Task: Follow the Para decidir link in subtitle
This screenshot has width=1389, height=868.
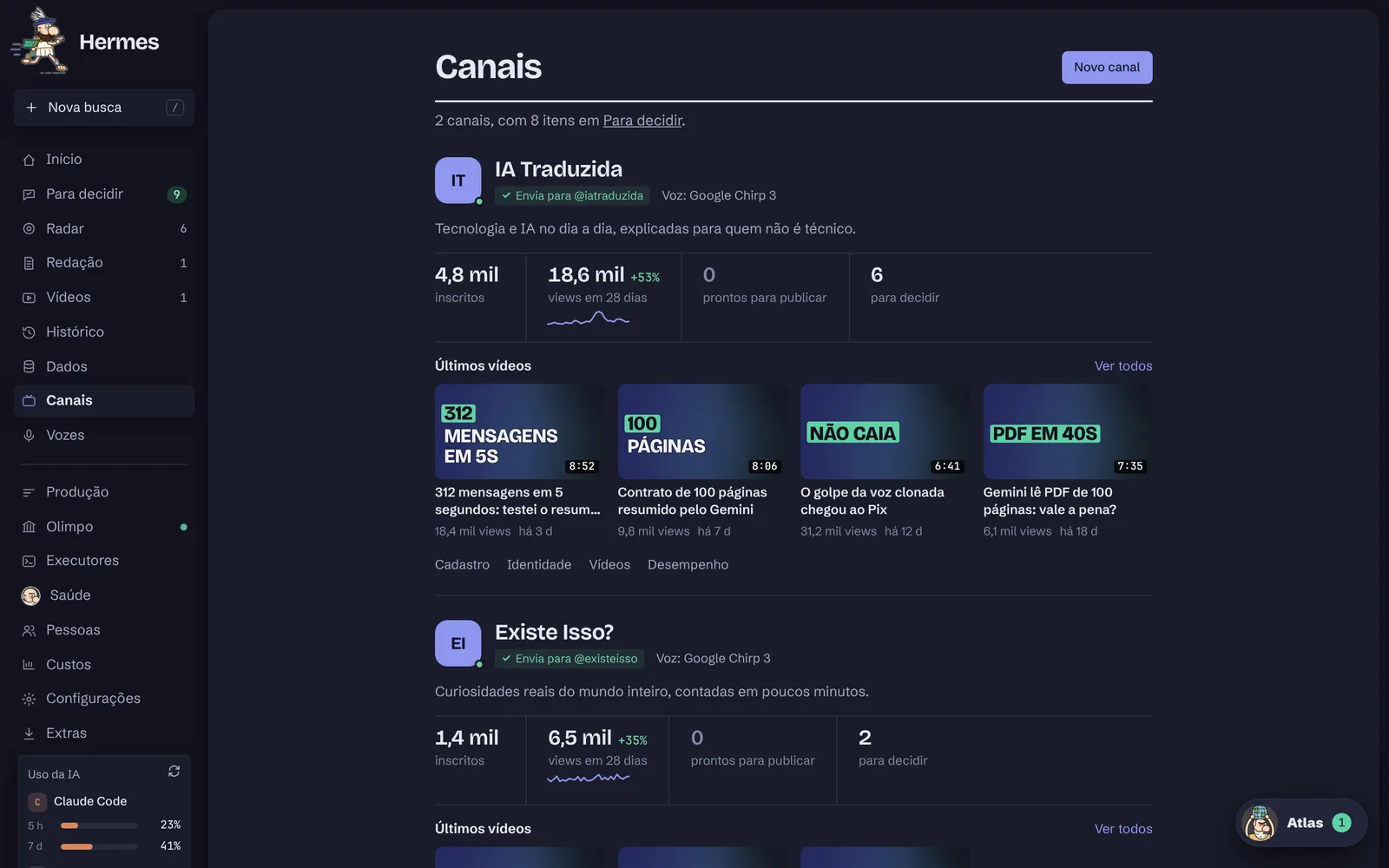Action: pos(642,121)
